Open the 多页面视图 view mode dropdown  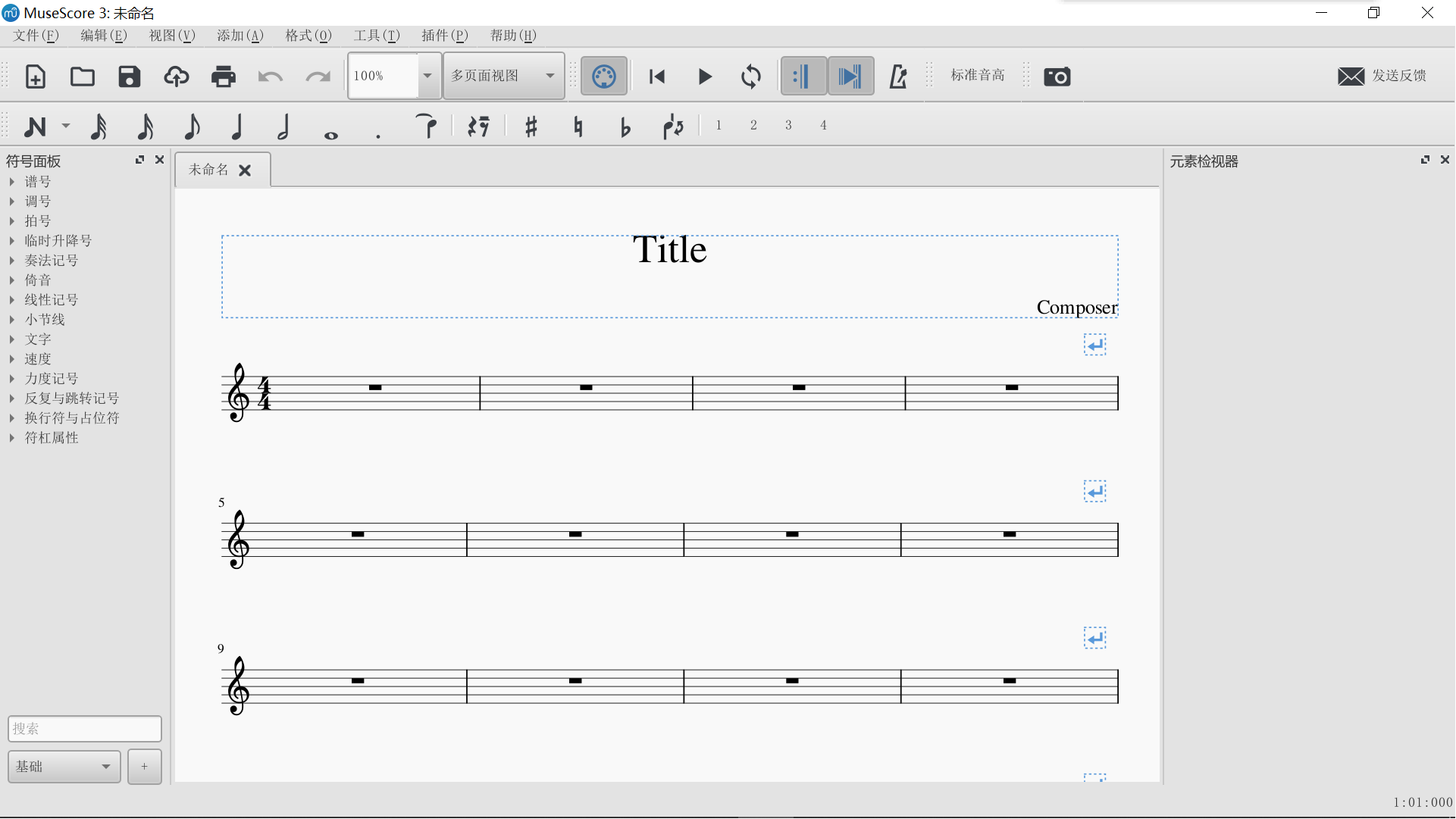[503, 76]
